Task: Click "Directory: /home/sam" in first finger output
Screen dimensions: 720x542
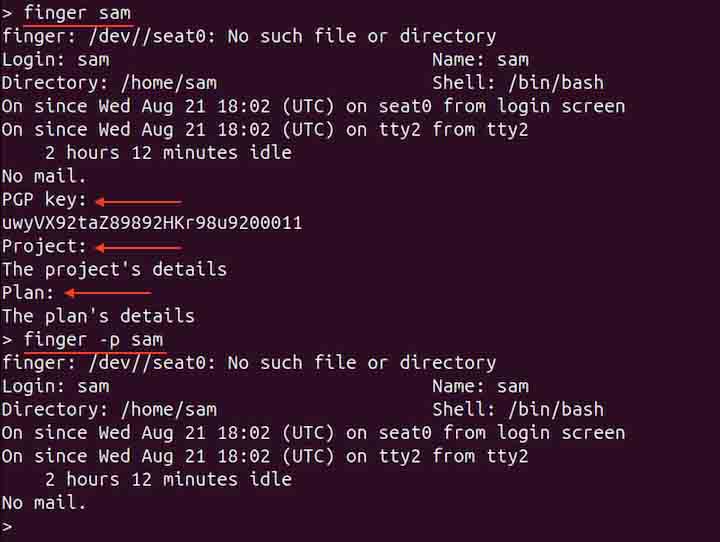Action: pyautogui.click(x=109, y=83)
